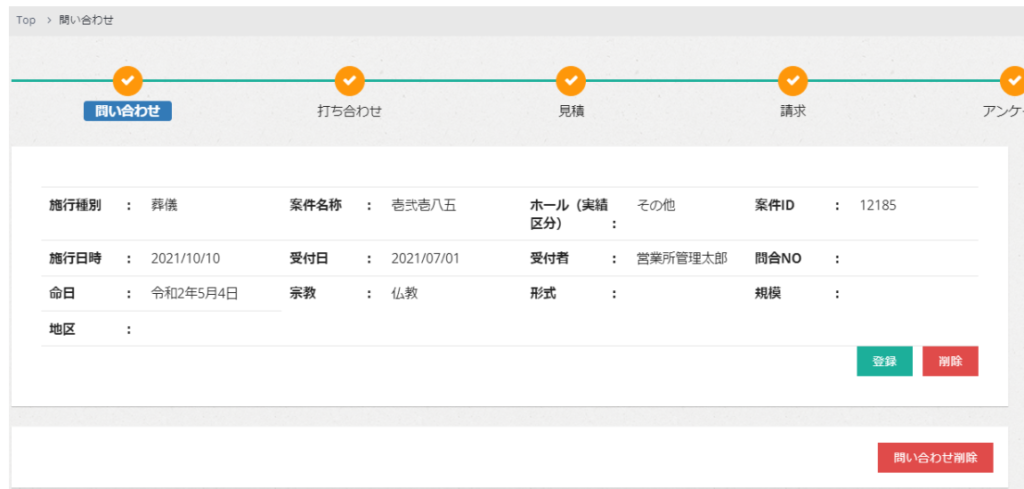The width and height of the screenshot is (1024, 489).
Task: Follow the Top breadcrumb link
Action: pyautogui.click(x=26, y=20)
